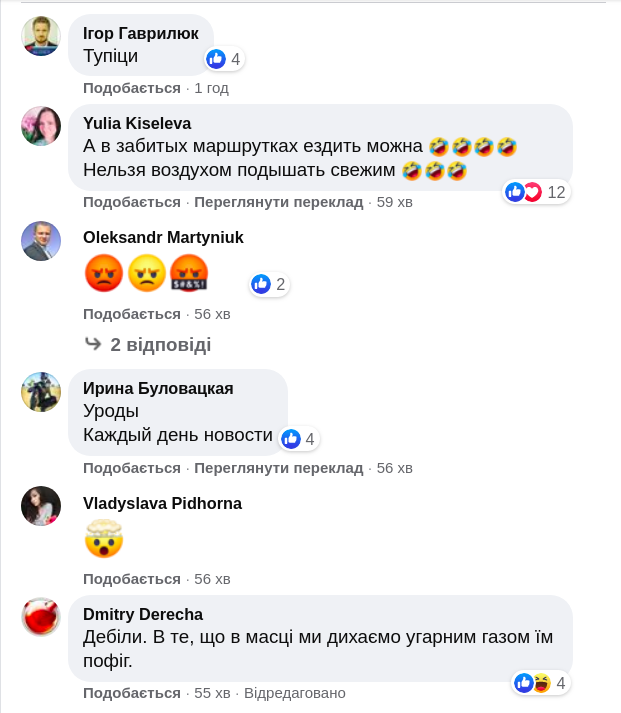The height and width of the screenshot is (713, 621).
Task: Open Vladyslava Pidhorna's profile name link
Action: click(x=162, y=503)
